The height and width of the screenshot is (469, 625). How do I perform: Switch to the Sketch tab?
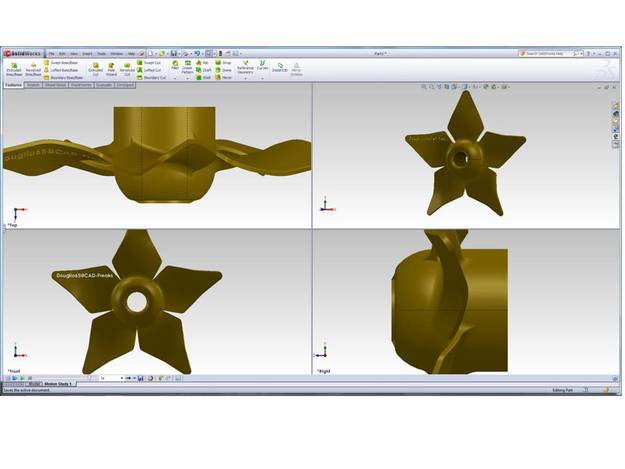(x=33, y=85)
